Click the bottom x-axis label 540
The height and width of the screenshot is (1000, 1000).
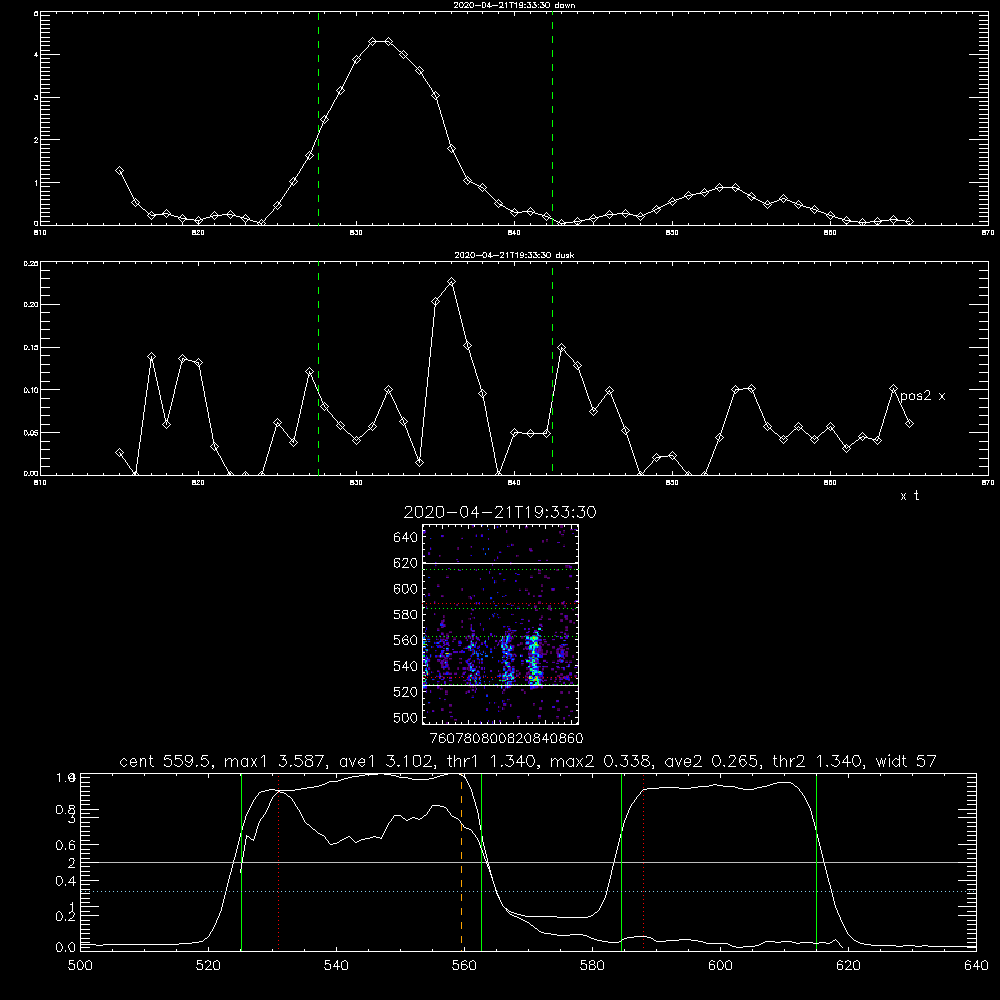(336, 966)
